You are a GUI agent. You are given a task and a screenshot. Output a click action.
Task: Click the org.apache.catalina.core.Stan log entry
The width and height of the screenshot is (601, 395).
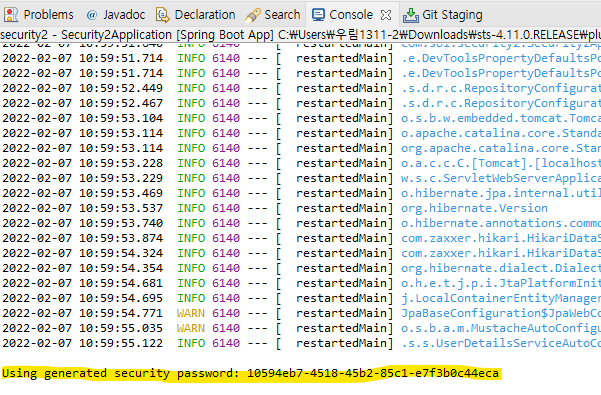tap(300, 148)
